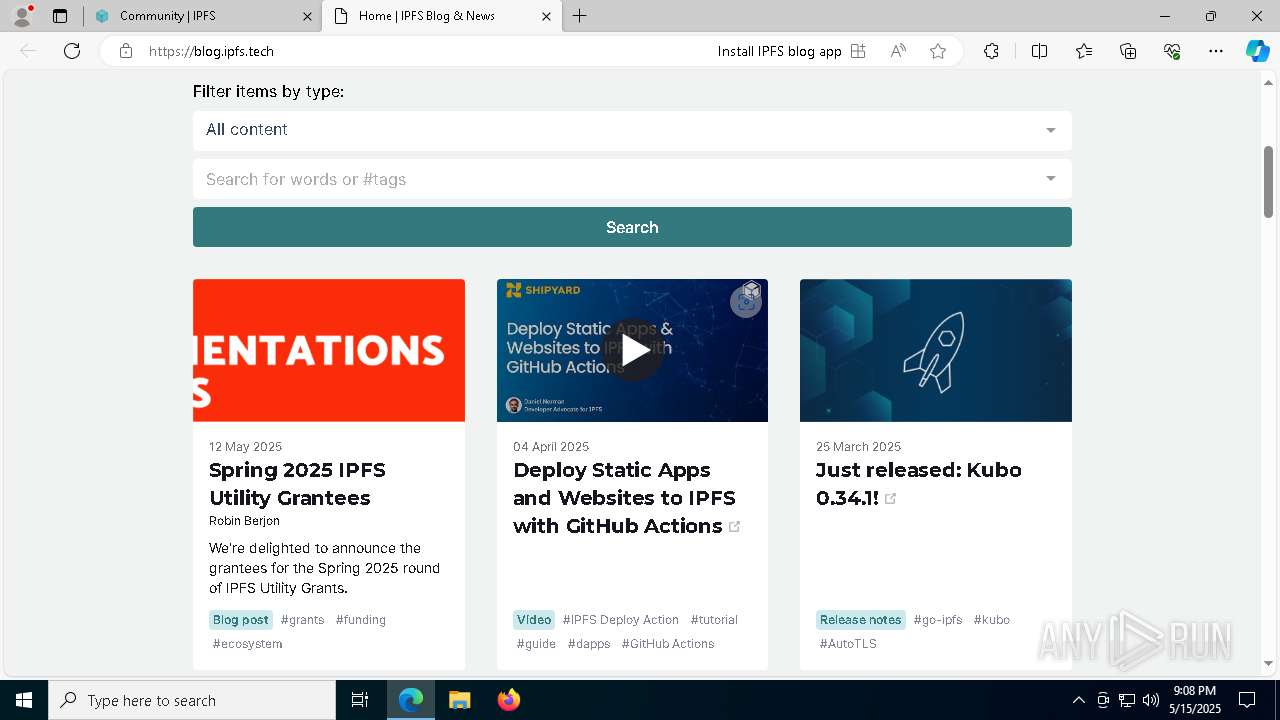The height and width of the screenshot is (720, 1280).
Task: Click the back navigation arrow
Action: (28, 51)
